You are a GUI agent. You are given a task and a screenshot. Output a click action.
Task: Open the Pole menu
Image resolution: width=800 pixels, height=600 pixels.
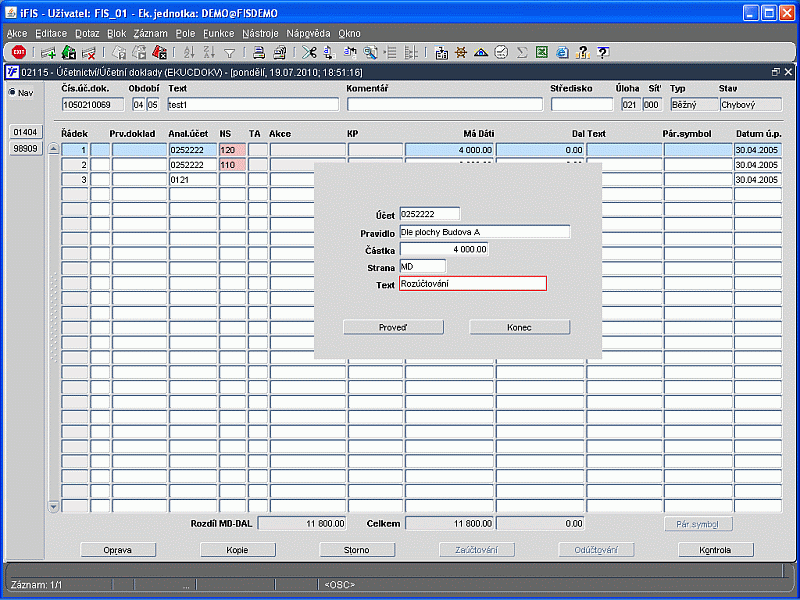(185, 33)
